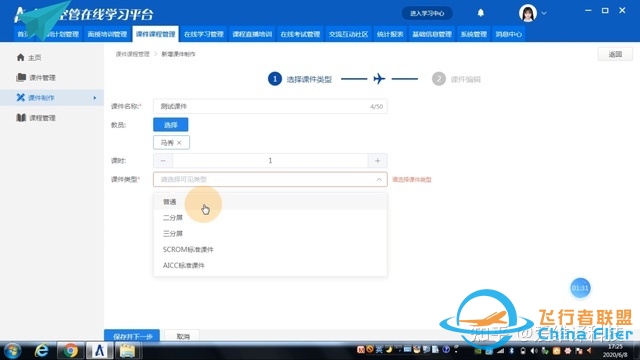Click the book icon for 课程管理
The height and width of the screenshot is (360, 640).
tap(21, 118)
